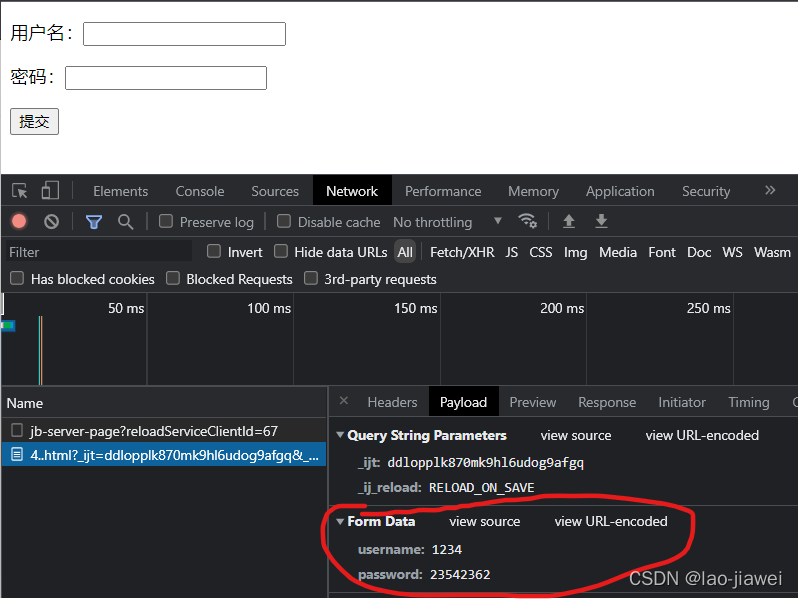The height and width of the screenshot is (599, 798).
Task: Filter by Img requests
Action: coord(576,252)
